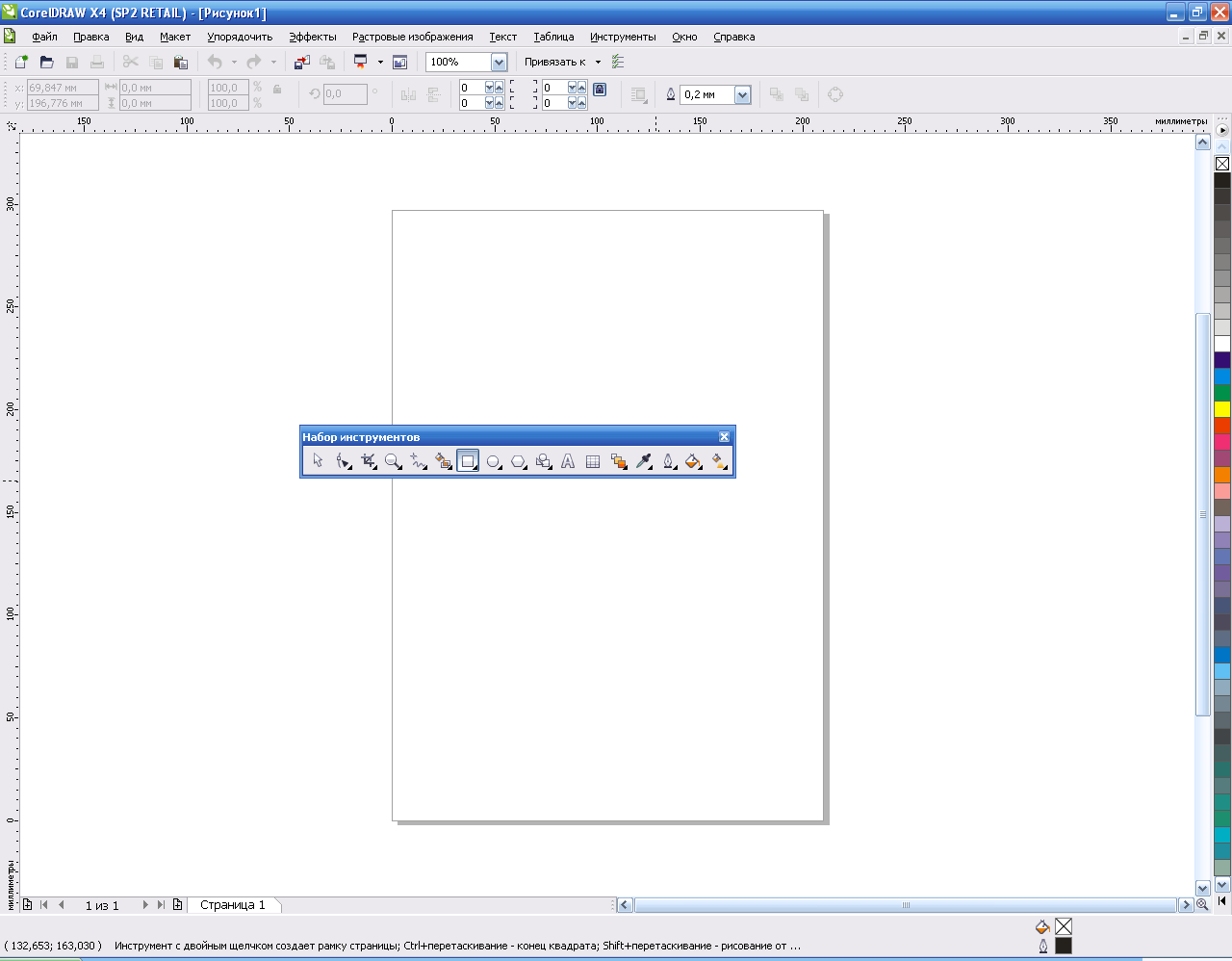Choose the Interactive Fill tool in toolbox
Viewport: 1232px width, 961px height.
(x=718, y=461)
